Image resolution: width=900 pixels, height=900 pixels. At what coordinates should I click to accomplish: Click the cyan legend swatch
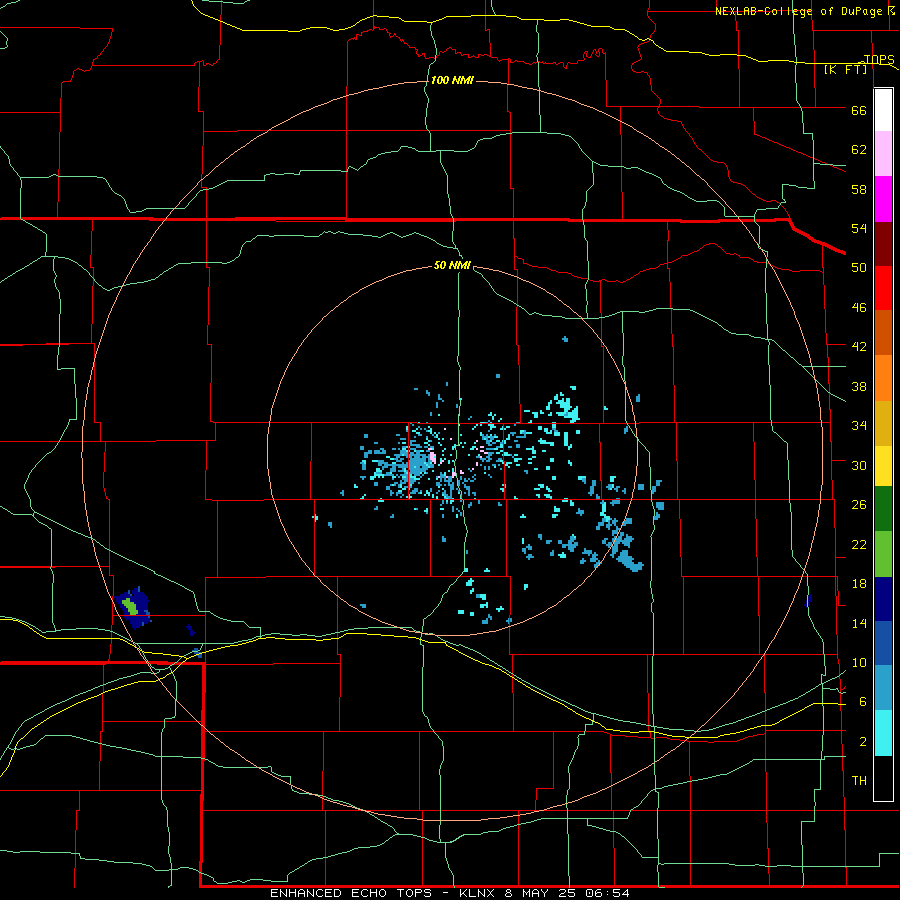[x=883, y=733]
